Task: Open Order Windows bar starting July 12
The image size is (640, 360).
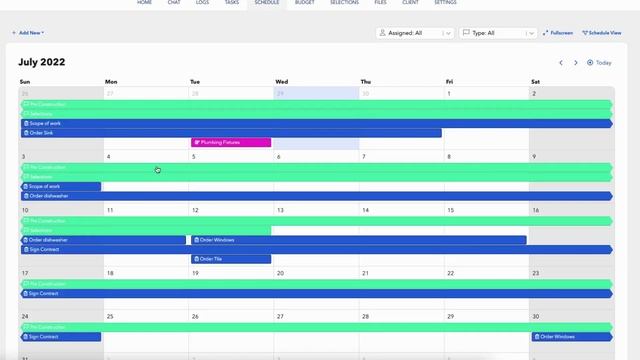Action: (x=359, y=240)
